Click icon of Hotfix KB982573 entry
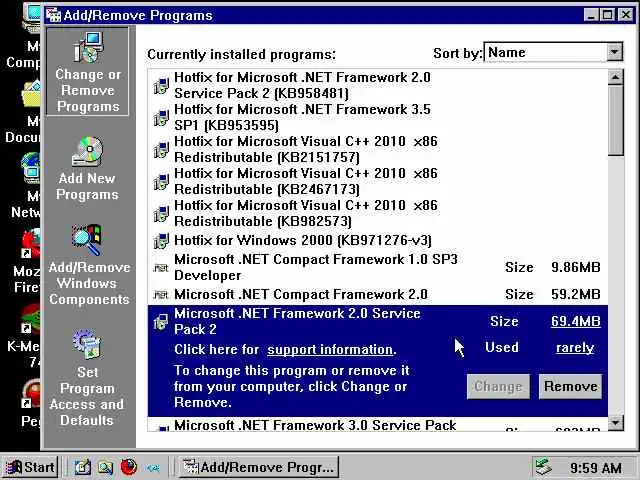 click(161, 213)
